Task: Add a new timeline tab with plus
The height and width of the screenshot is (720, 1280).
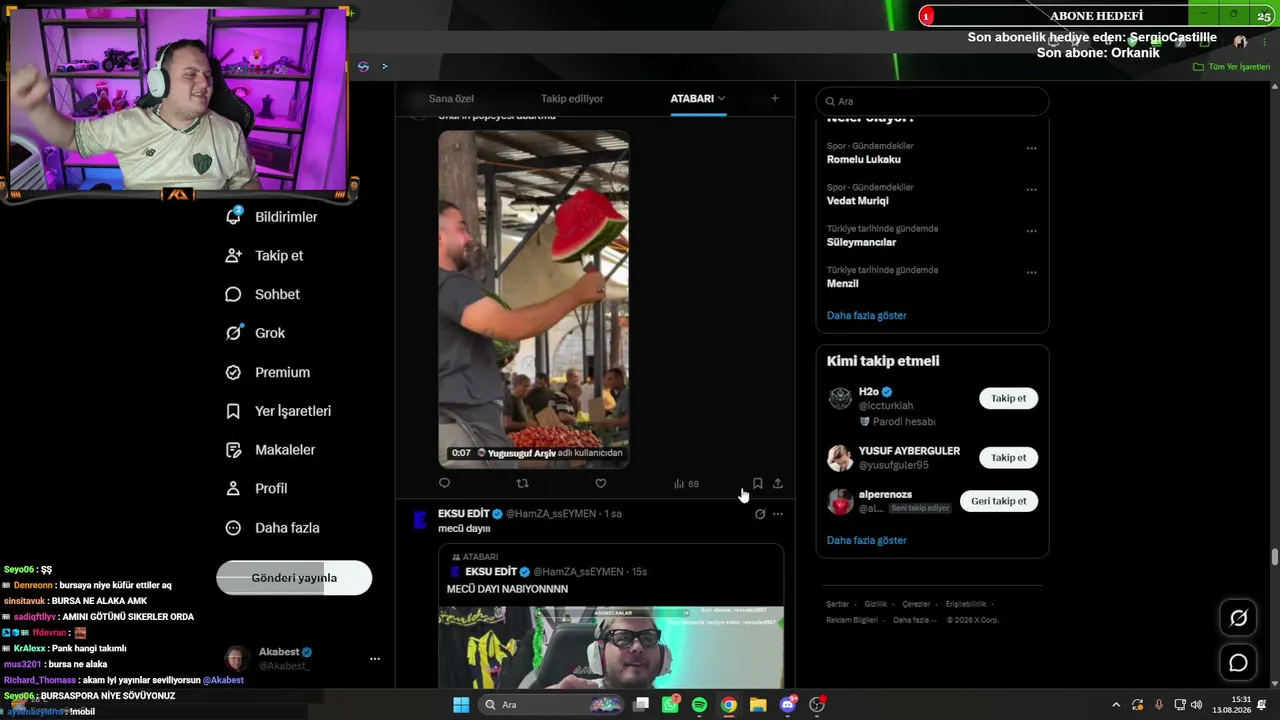Action: [774, 98]
